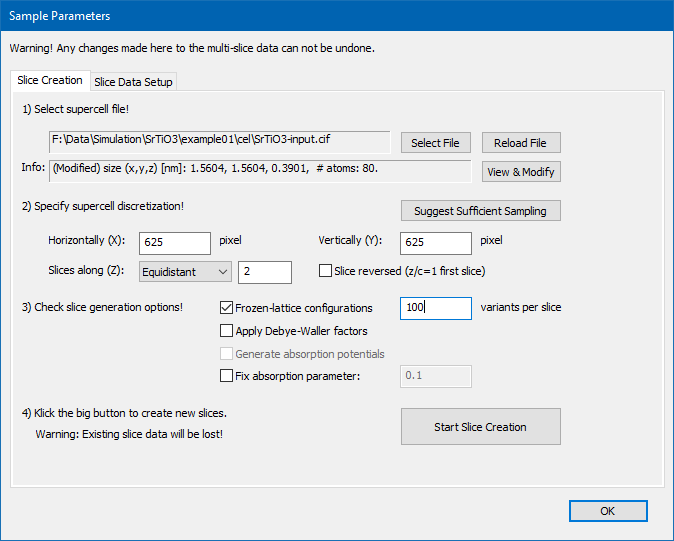
Task: Click the Reload File button
Action: [x=521, y=143]
